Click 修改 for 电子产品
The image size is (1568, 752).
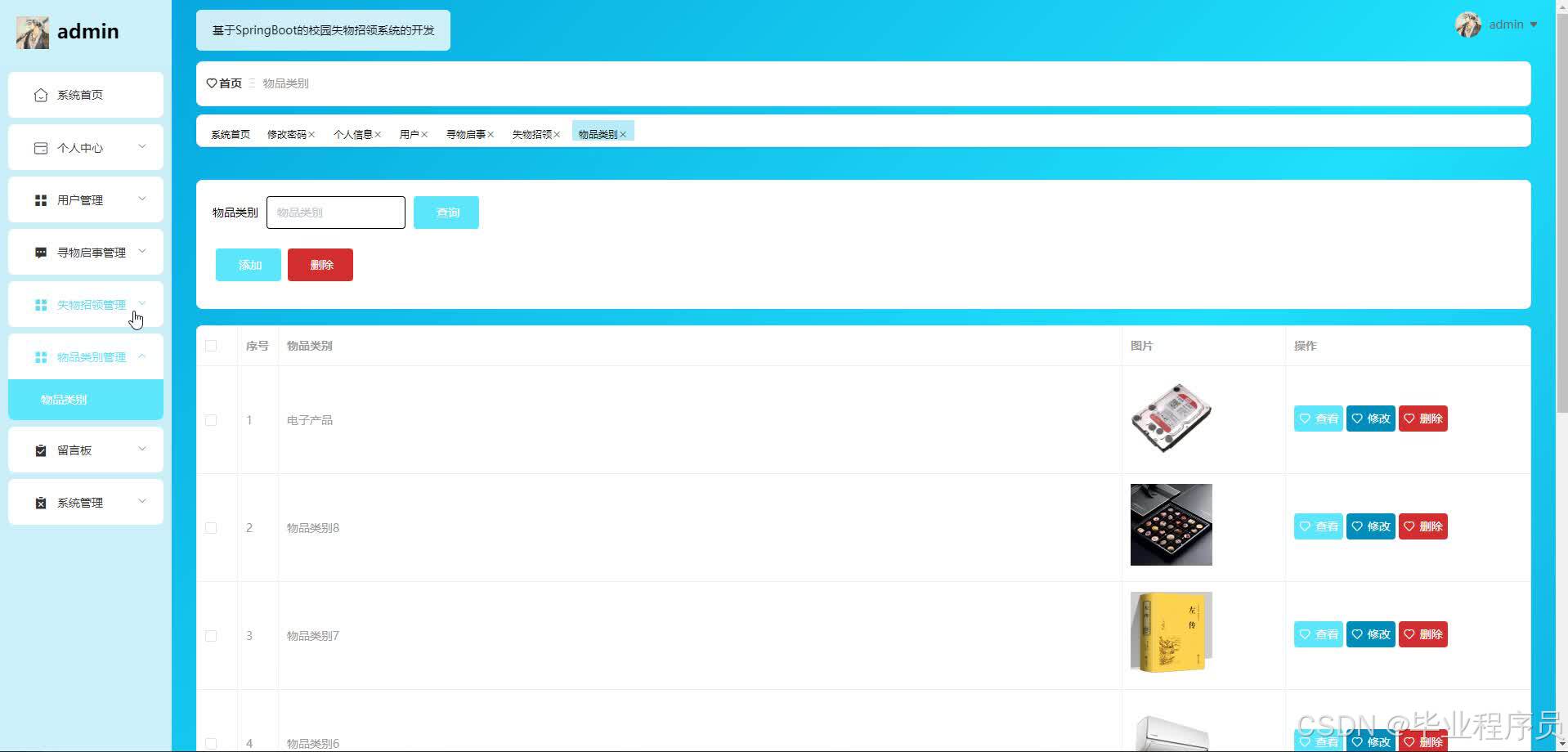pos(1371,419)
